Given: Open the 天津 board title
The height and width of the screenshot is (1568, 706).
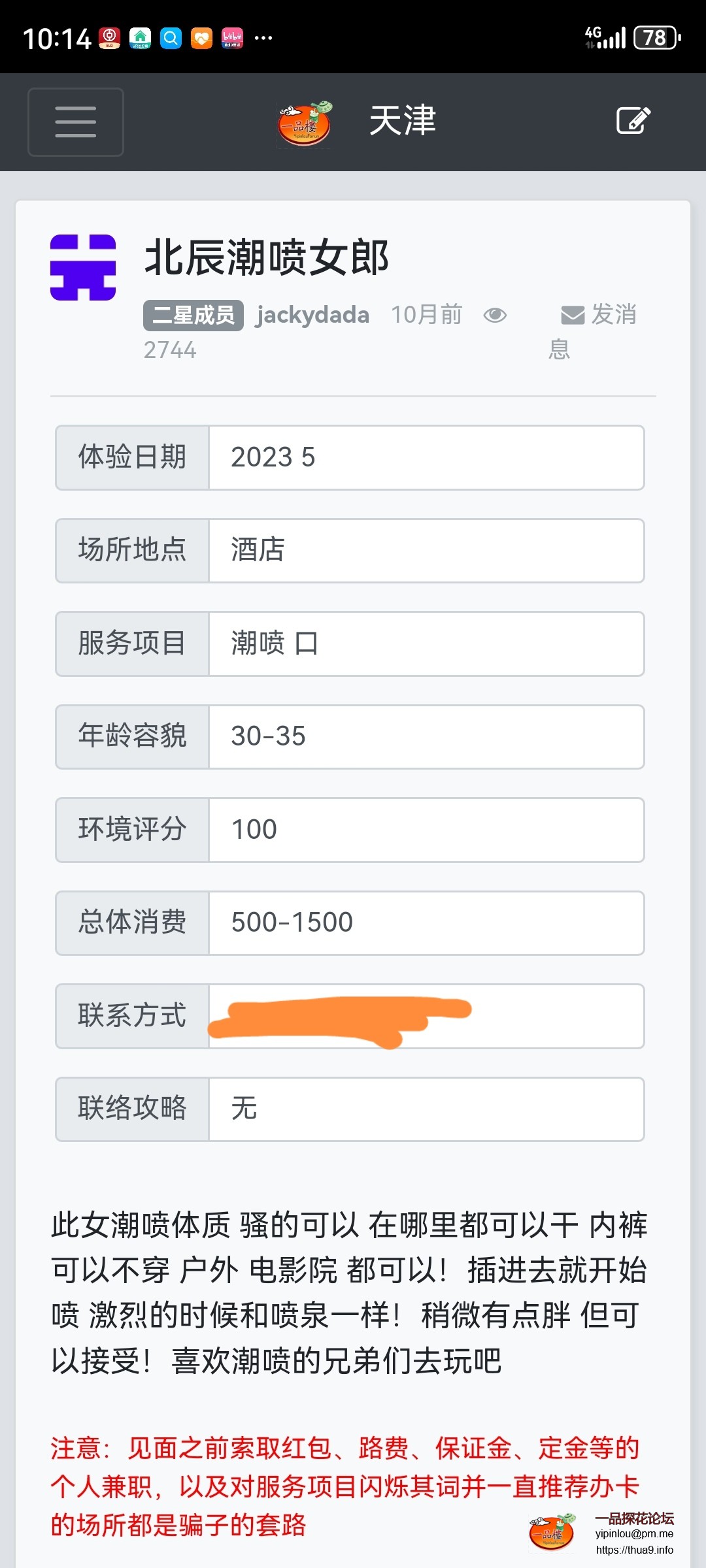Looking at the screenshot, I should click(402, 122).
